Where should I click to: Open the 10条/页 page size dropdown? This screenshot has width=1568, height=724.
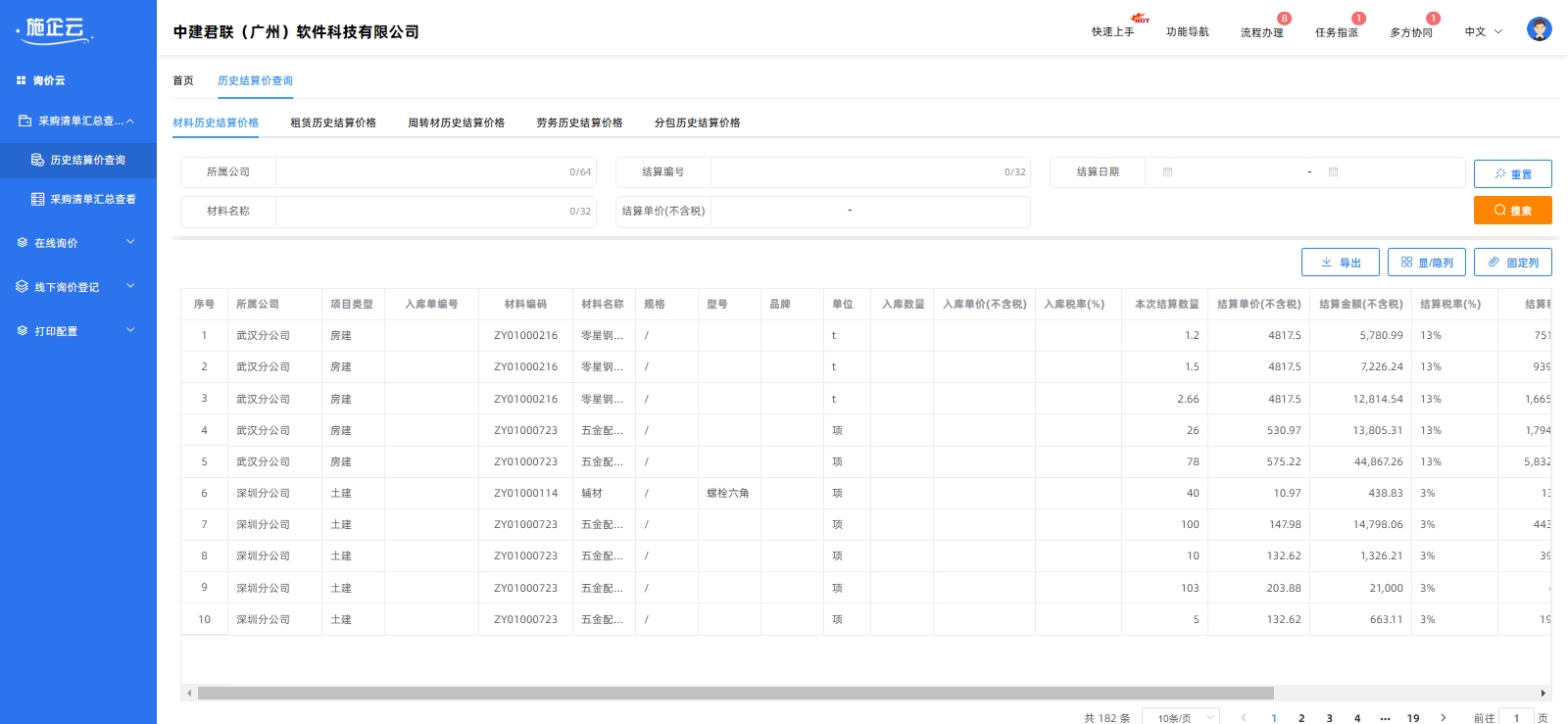pos(1184,717)
